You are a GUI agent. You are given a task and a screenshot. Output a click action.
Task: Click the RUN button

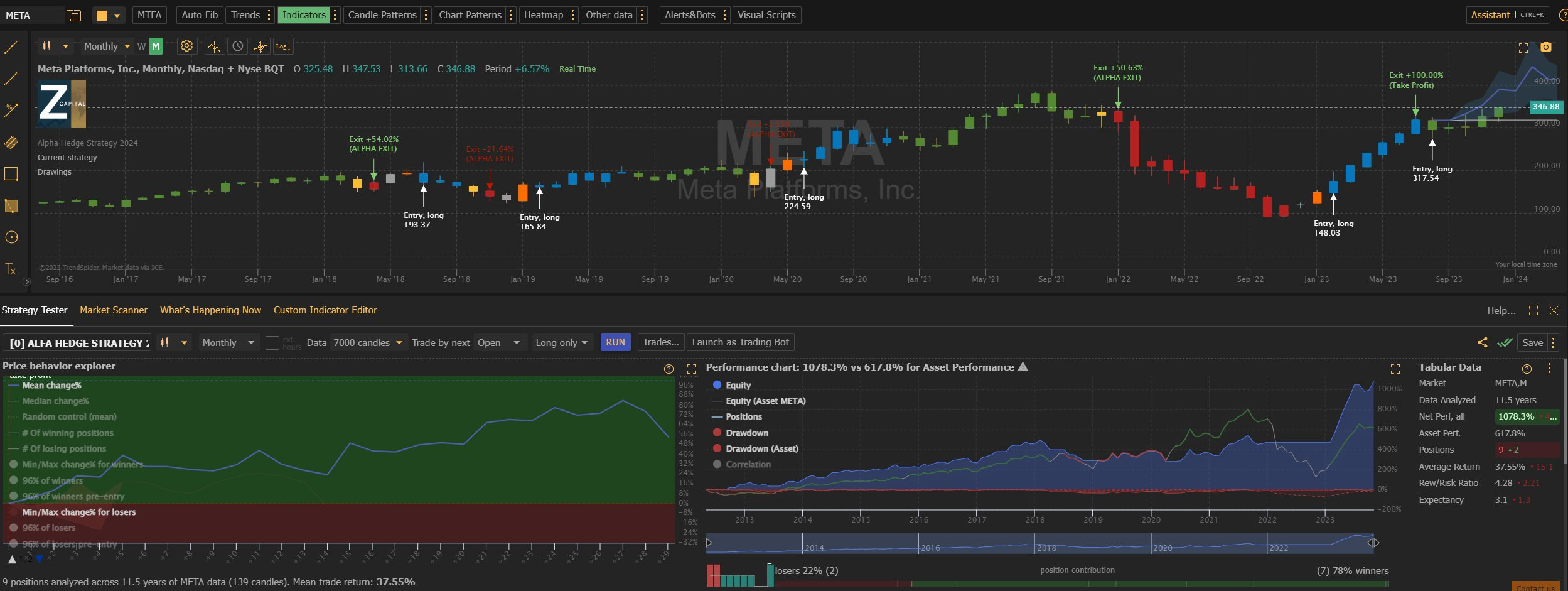click(615, 342)
